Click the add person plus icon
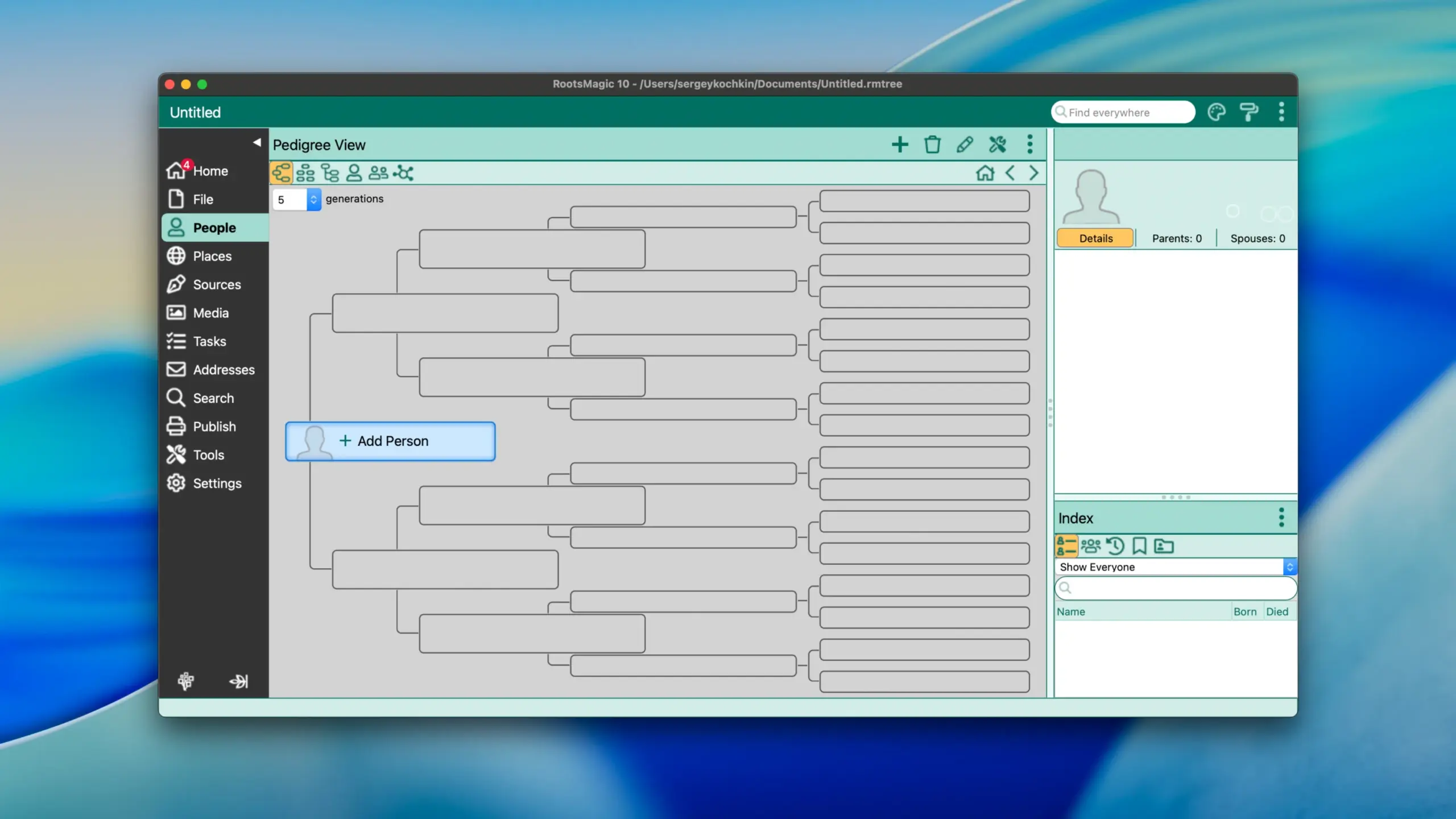 point(900,144)
